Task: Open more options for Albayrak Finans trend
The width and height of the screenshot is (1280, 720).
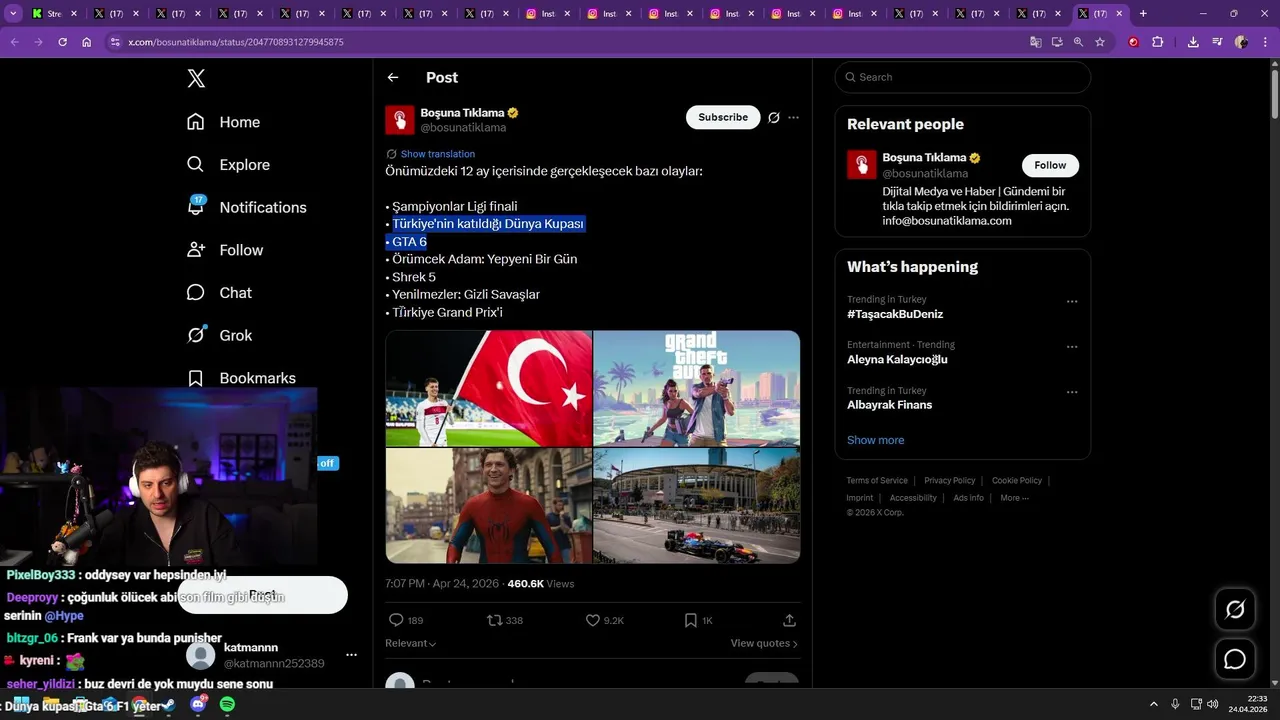Action: pyautogui.click(x=1072, y=392)
